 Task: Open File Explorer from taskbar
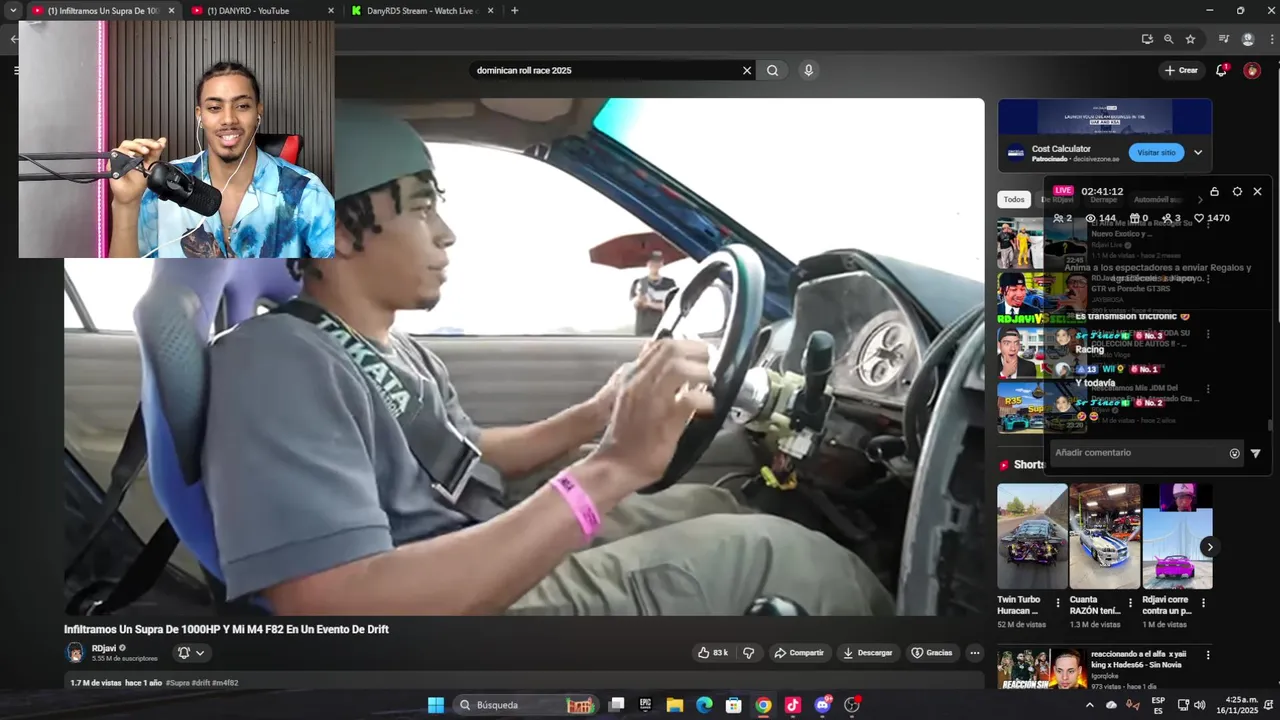674,705
